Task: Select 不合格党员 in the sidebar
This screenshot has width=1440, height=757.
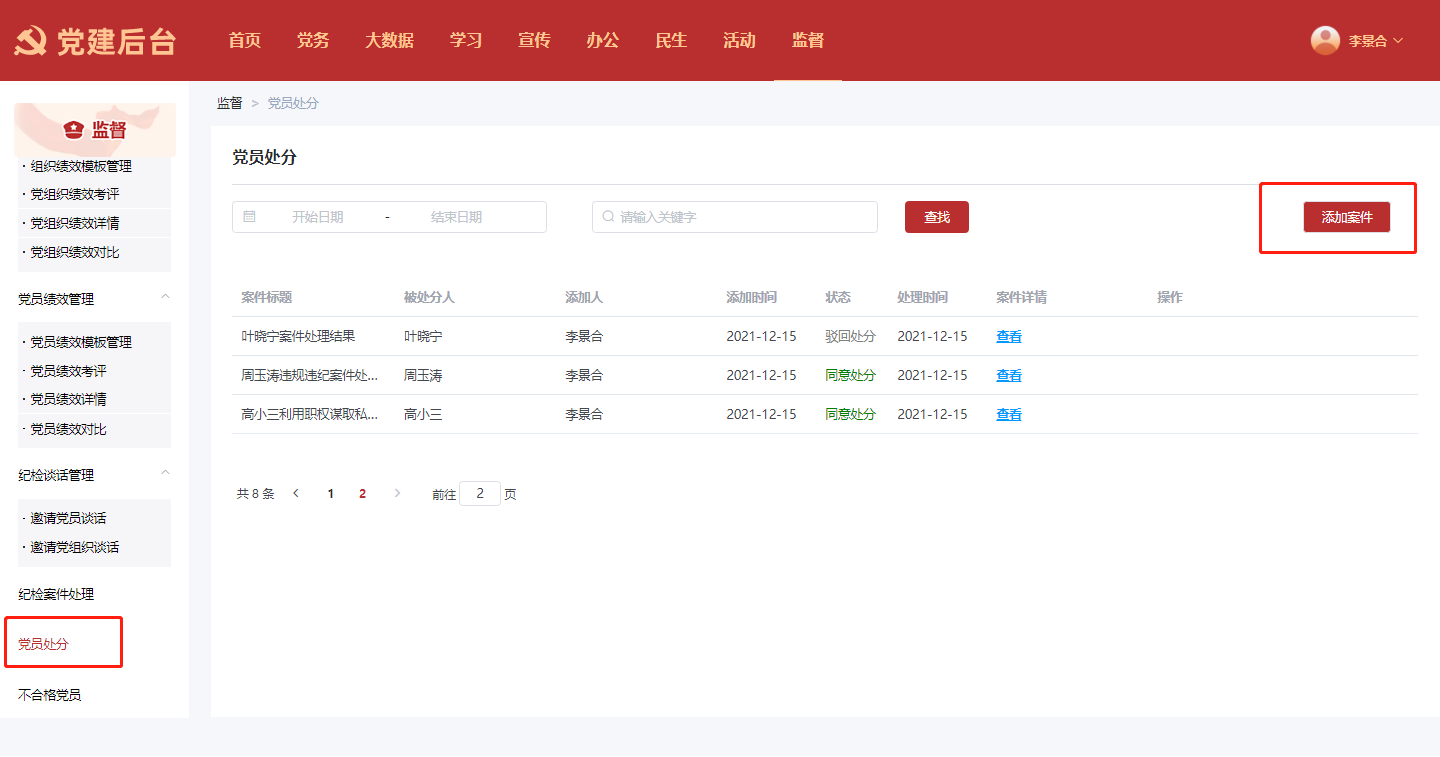Action: click(50, 695)
